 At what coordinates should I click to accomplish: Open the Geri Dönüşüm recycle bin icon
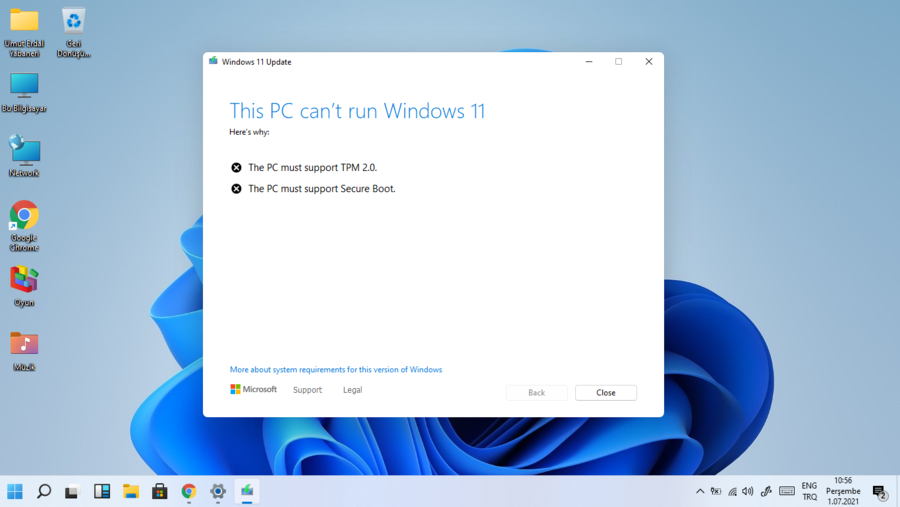coord(73,32)
